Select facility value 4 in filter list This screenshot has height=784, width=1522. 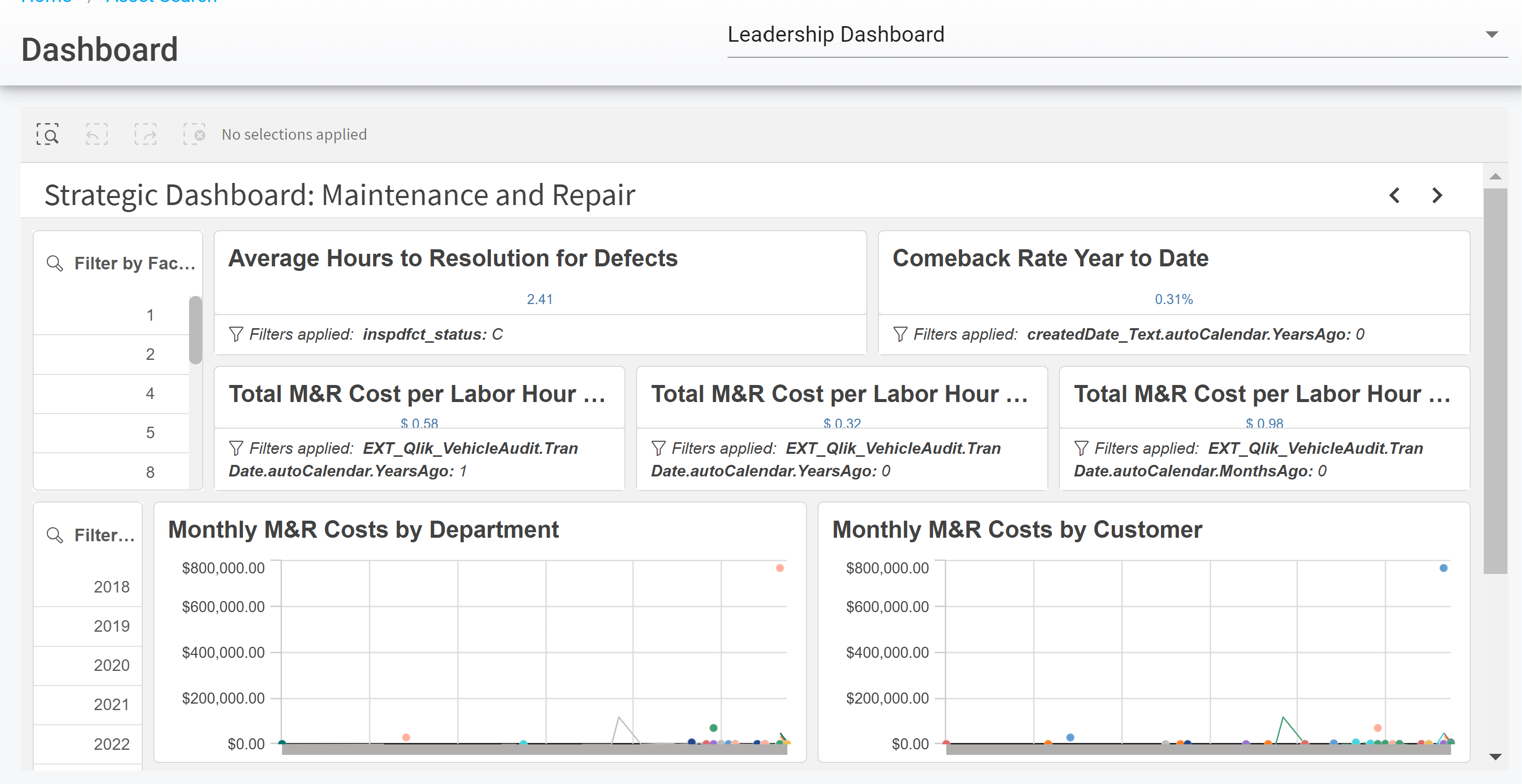point(150,393)
